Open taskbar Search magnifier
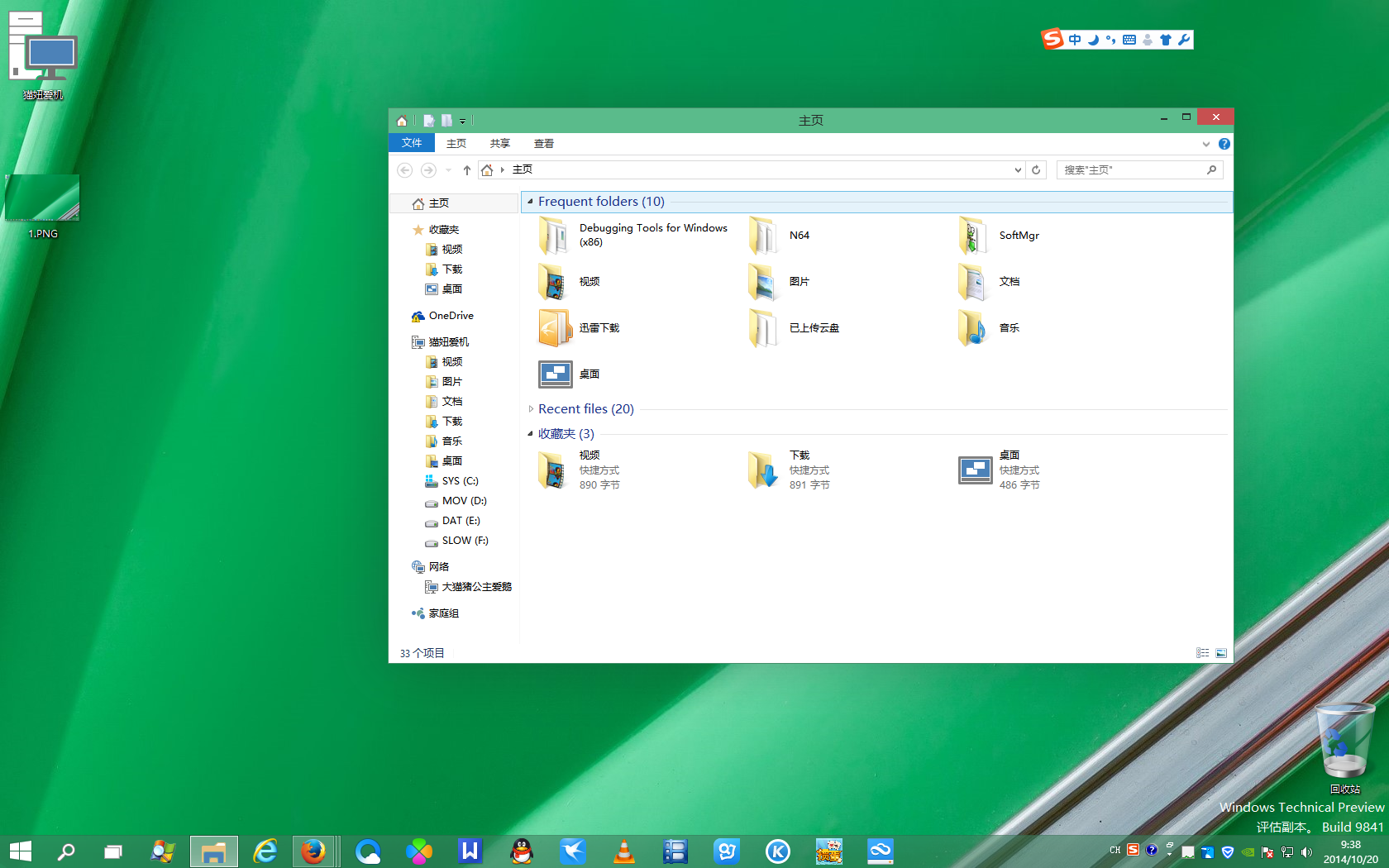 point(66,851)
